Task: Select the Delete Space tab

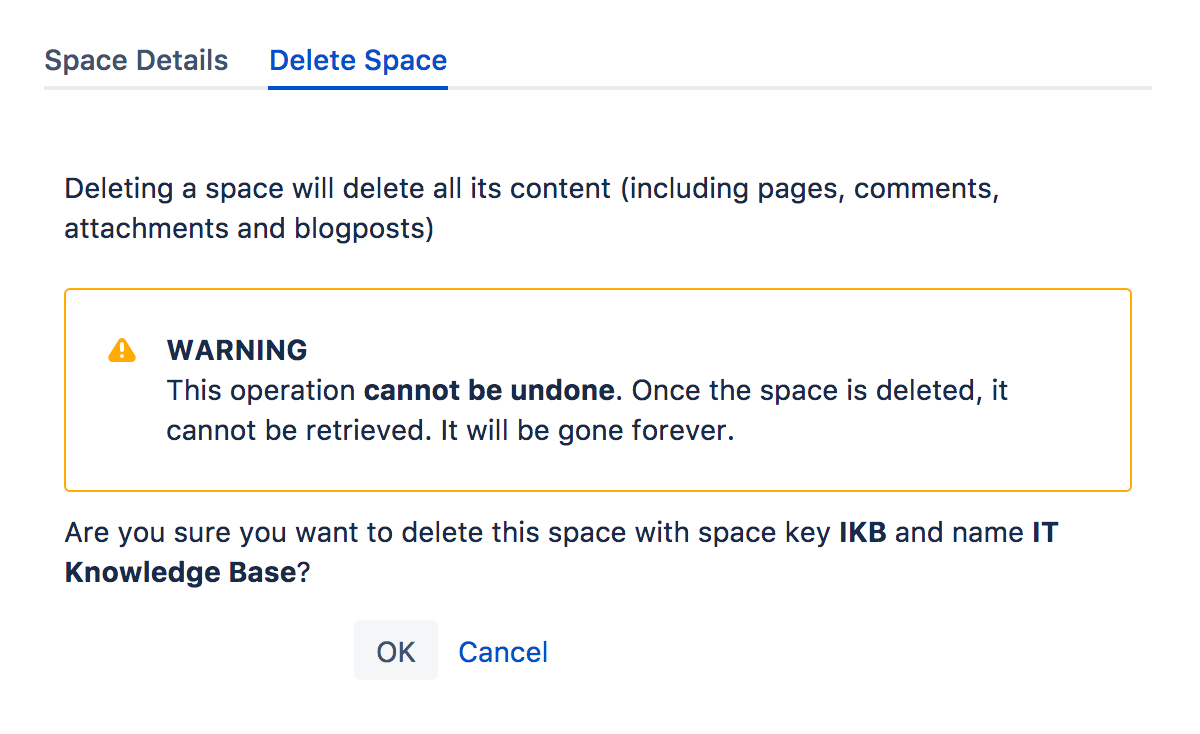Action: (358, 61)
